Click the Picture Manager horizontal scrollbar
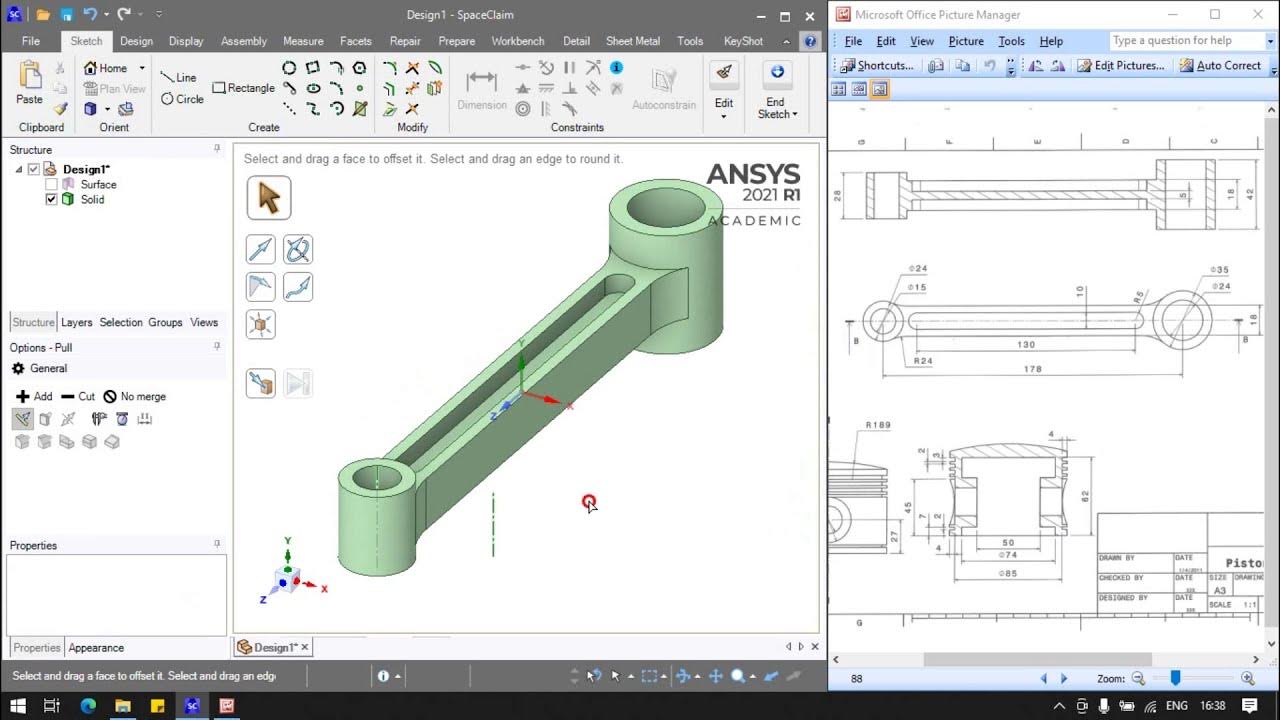 click(x=1037, y=659)
